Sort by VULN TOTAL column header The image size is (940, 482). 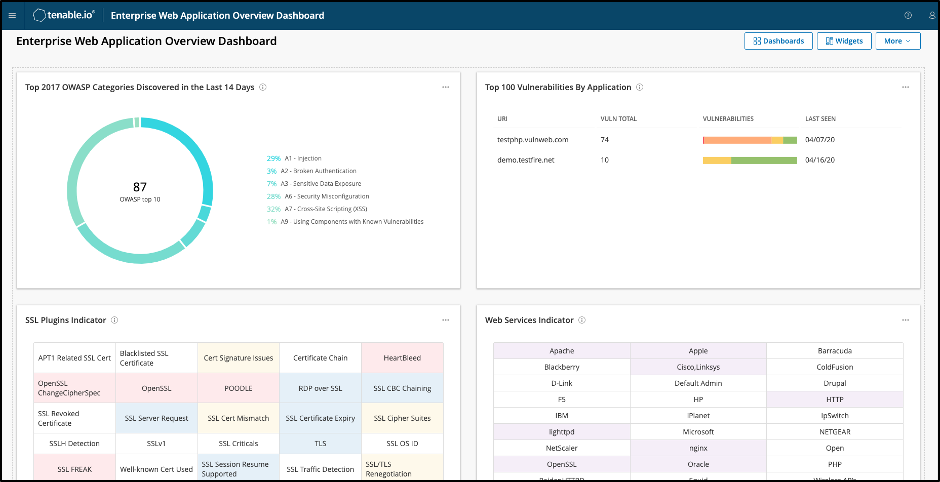pos(619,119)
